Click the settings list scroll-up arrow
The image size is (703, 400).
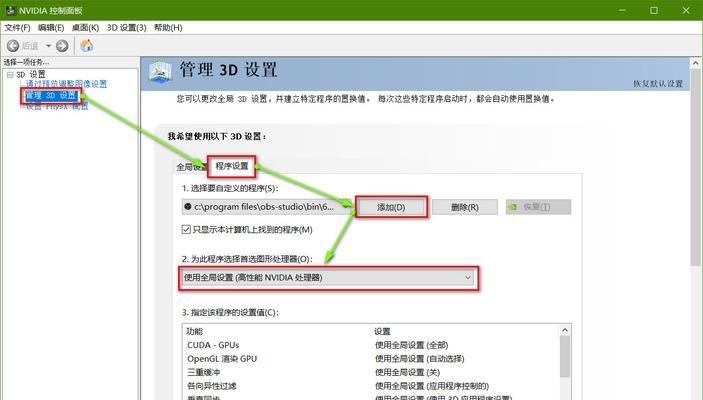pos(565,330)
